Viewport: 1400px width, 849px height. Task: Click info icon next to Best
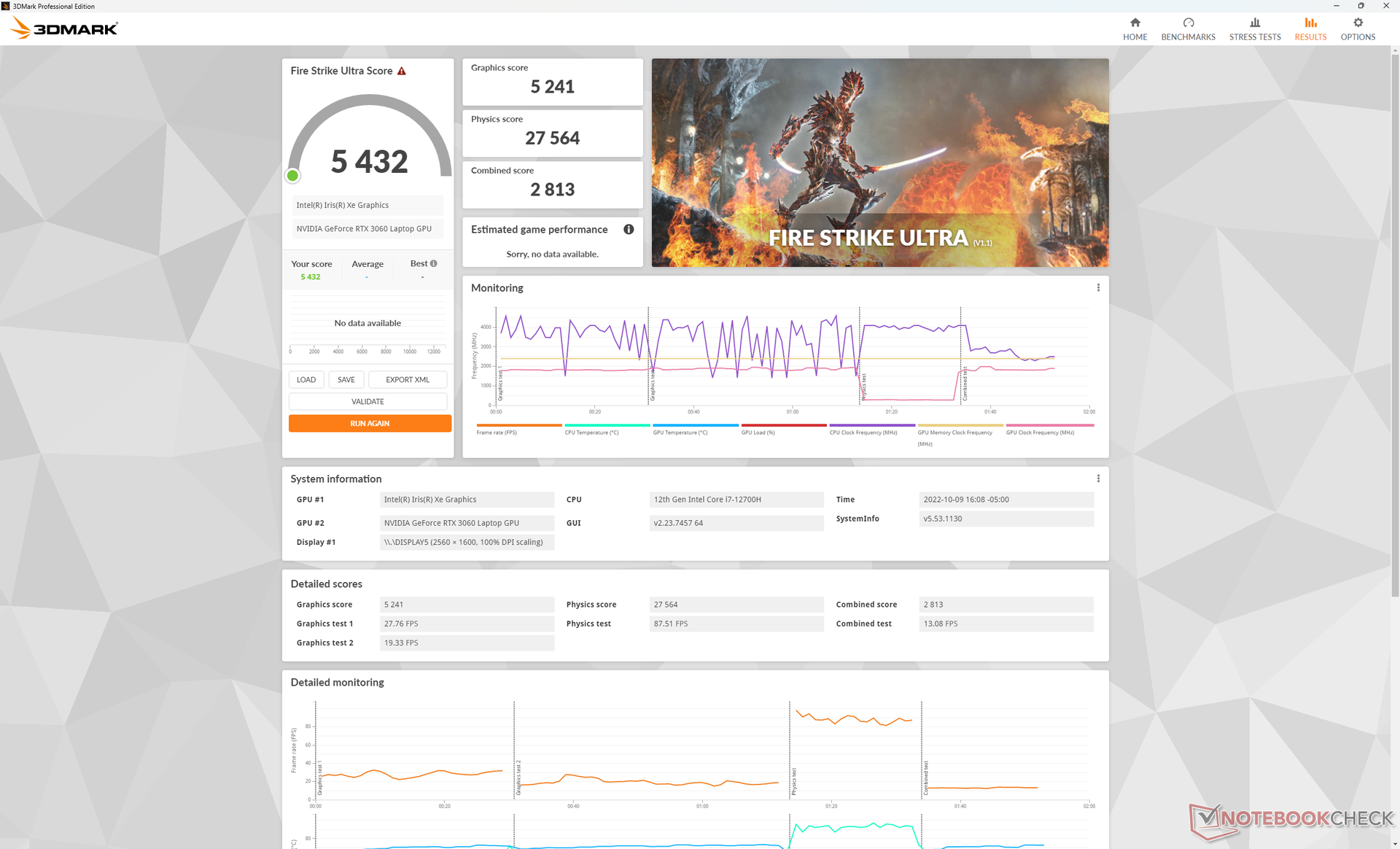[434, 263]
